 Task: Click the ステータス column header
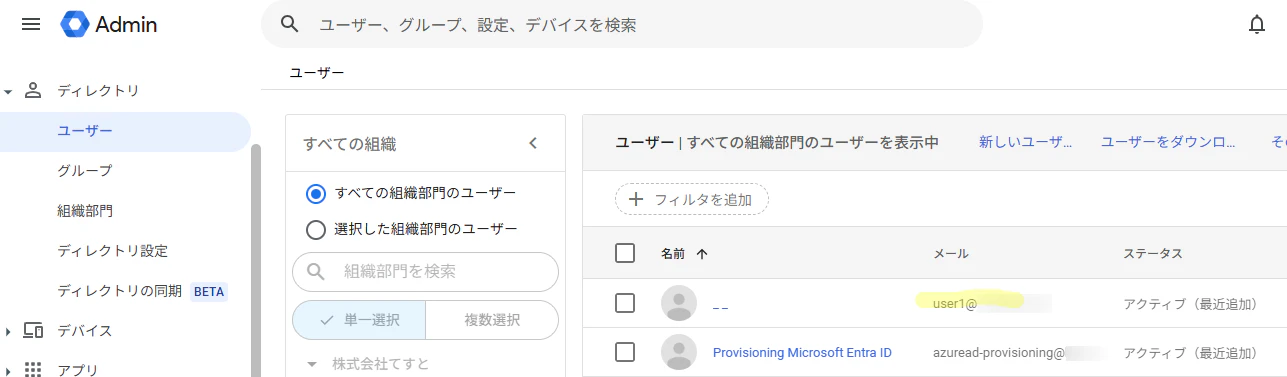1152,254
